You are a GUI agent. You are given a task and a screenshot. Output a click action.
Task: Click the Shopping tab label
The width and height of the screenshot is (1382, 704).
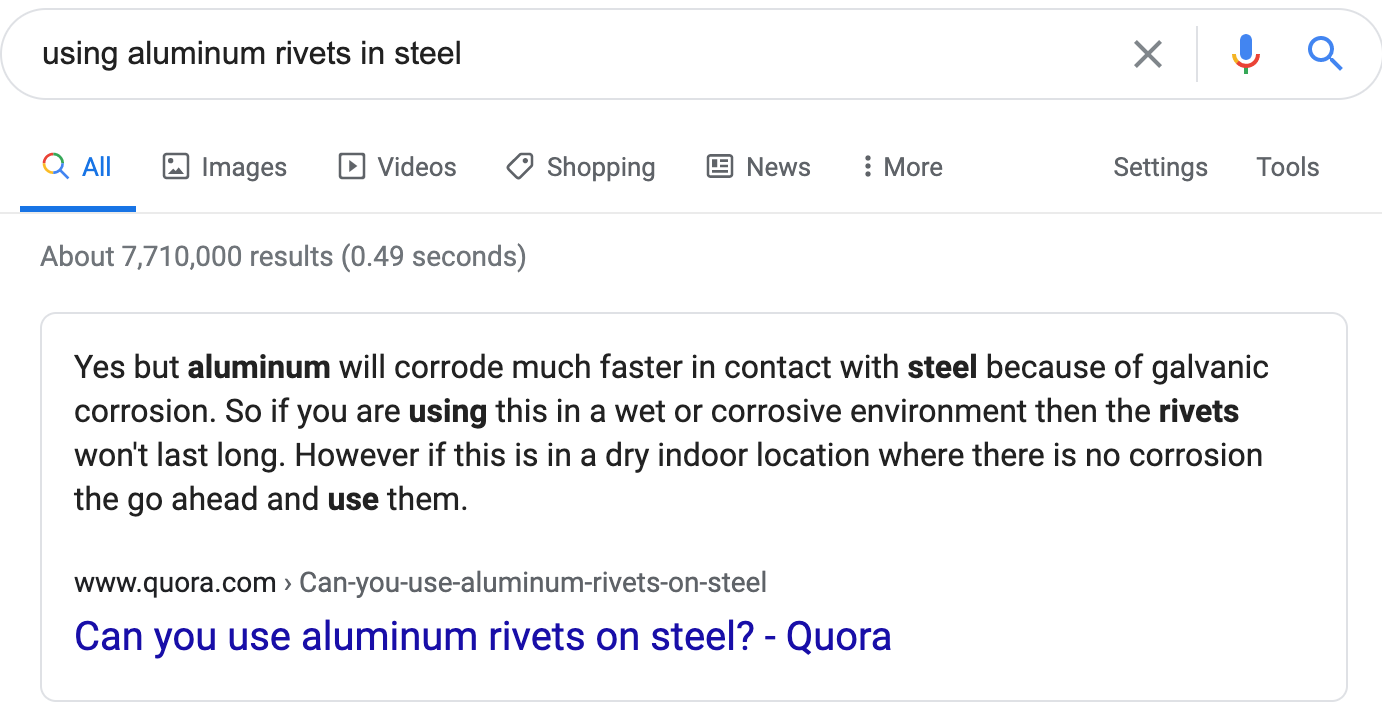tap(600, 166)
